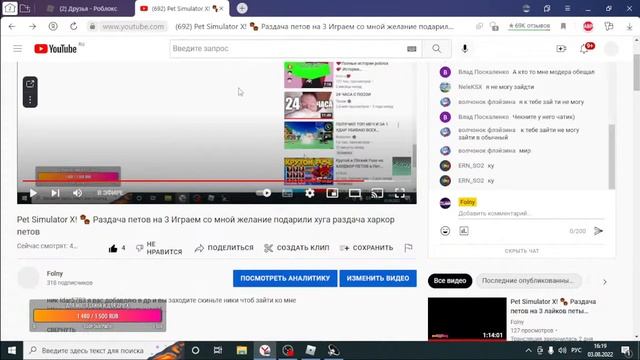Switch to the Друзья - Роблокс browser tab

tap(88, 9)
